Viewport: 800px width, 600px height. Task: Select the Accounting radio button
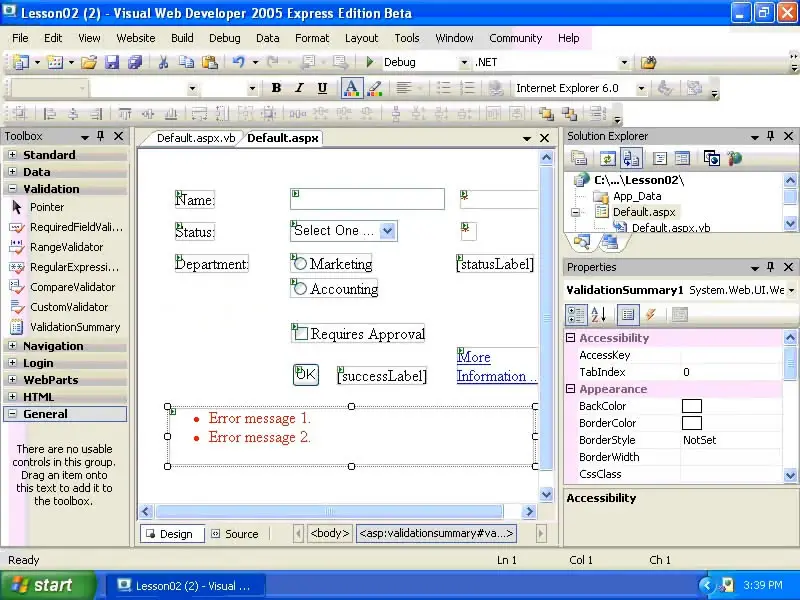click(x=301, y=289)
